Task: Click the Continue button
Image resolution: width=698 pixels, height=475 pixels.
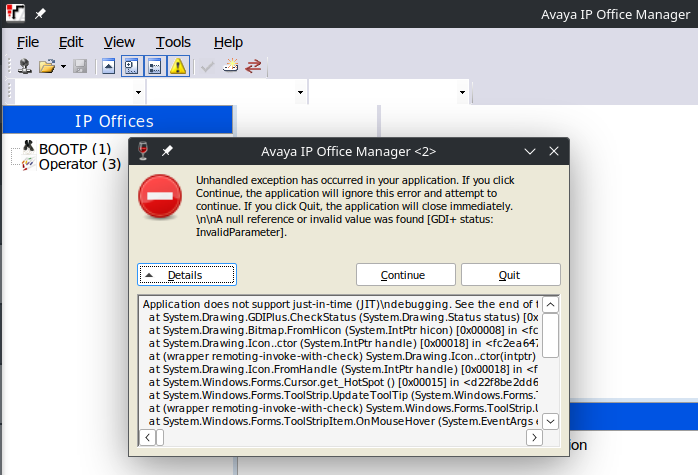Action: (406, 275)
